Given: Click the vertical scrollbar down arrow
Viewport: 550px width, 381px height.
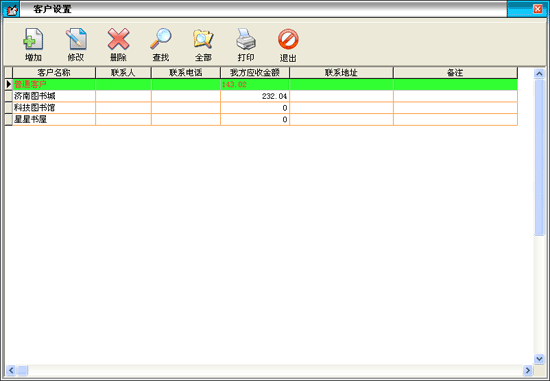Looking at the screenshot, I should tap(539, 359).
